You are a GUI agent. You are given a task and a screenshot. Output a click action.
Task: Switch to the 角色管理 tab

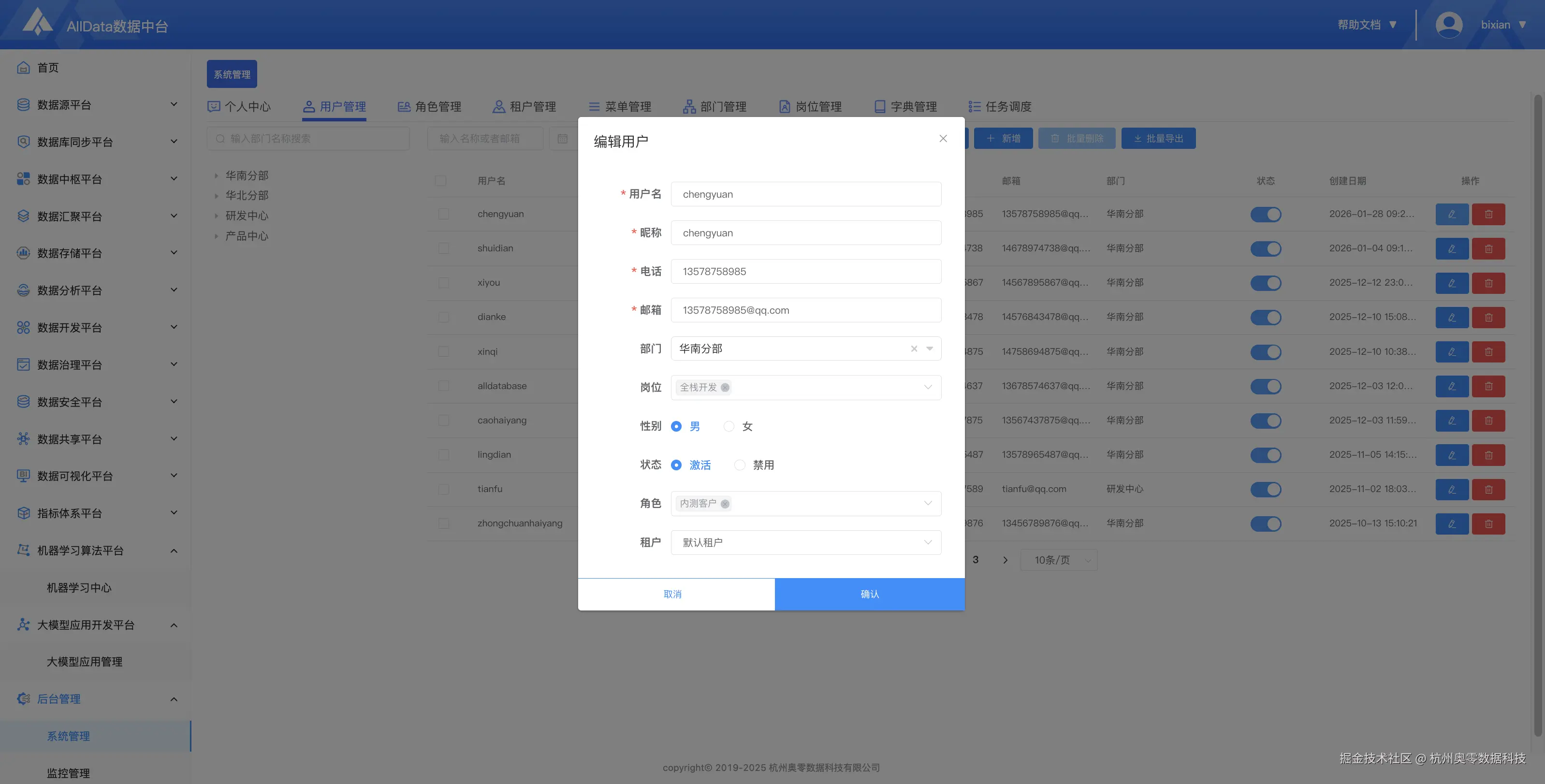(x=429, y=107)
